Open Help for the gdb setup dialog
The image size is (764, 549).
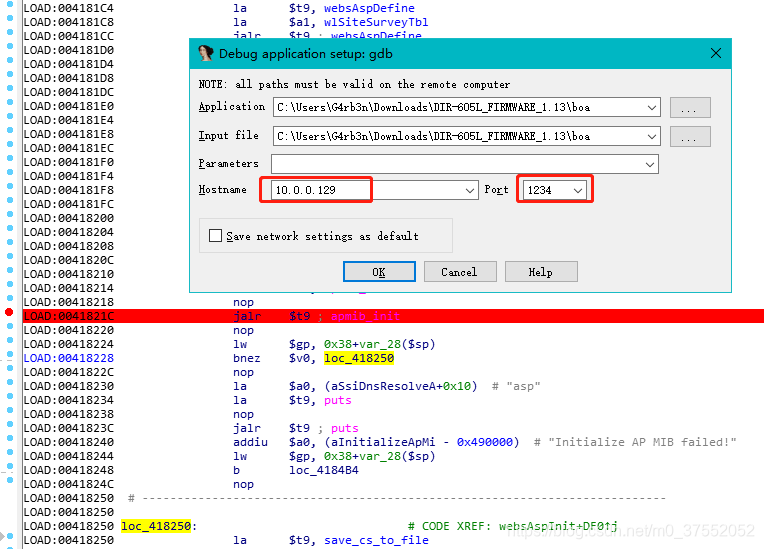541,272
